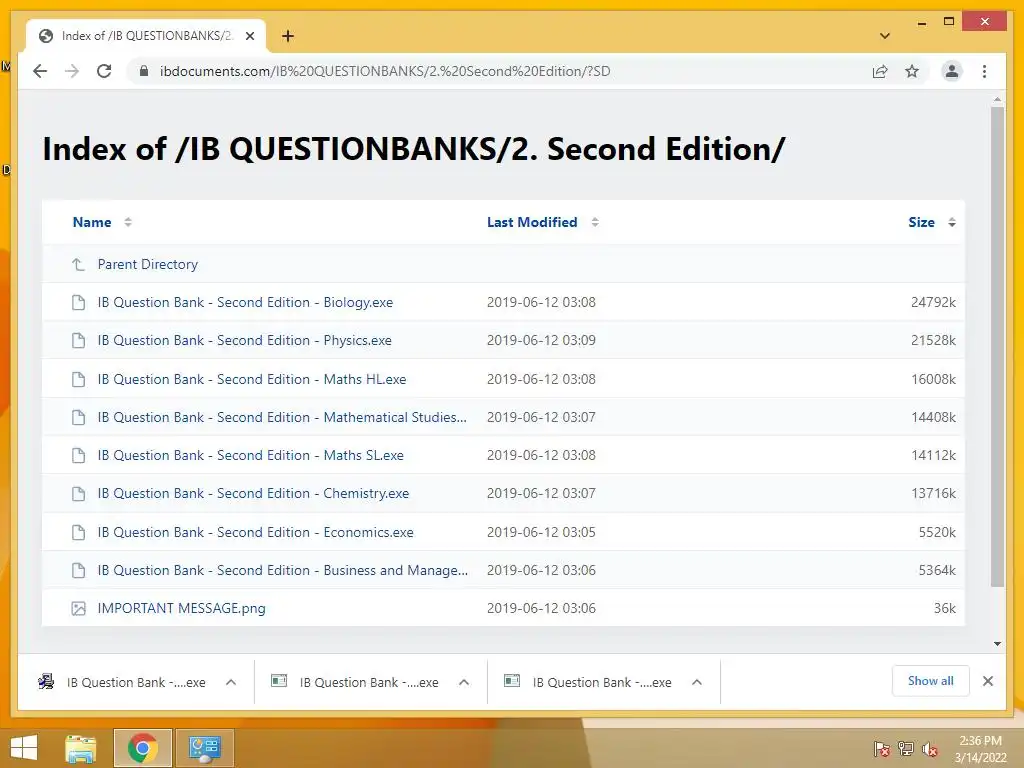This screenshot has height=768, width=1024.
Task: Reload the page with the refresh icon
Action: [x=104, y=71]
